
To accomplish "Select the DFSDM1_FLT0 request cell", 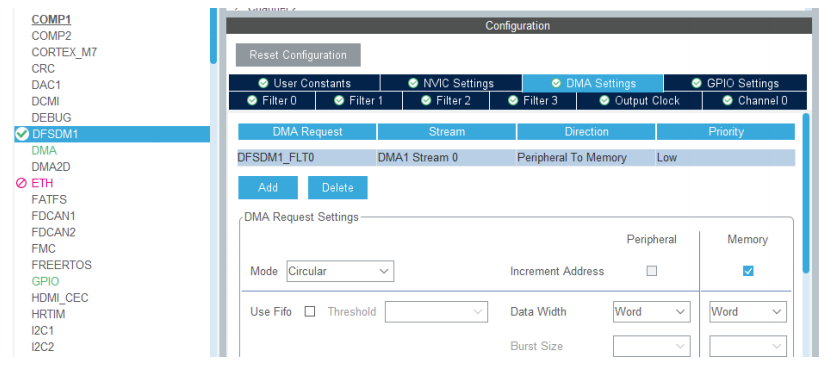I will [x=307, y=157].
